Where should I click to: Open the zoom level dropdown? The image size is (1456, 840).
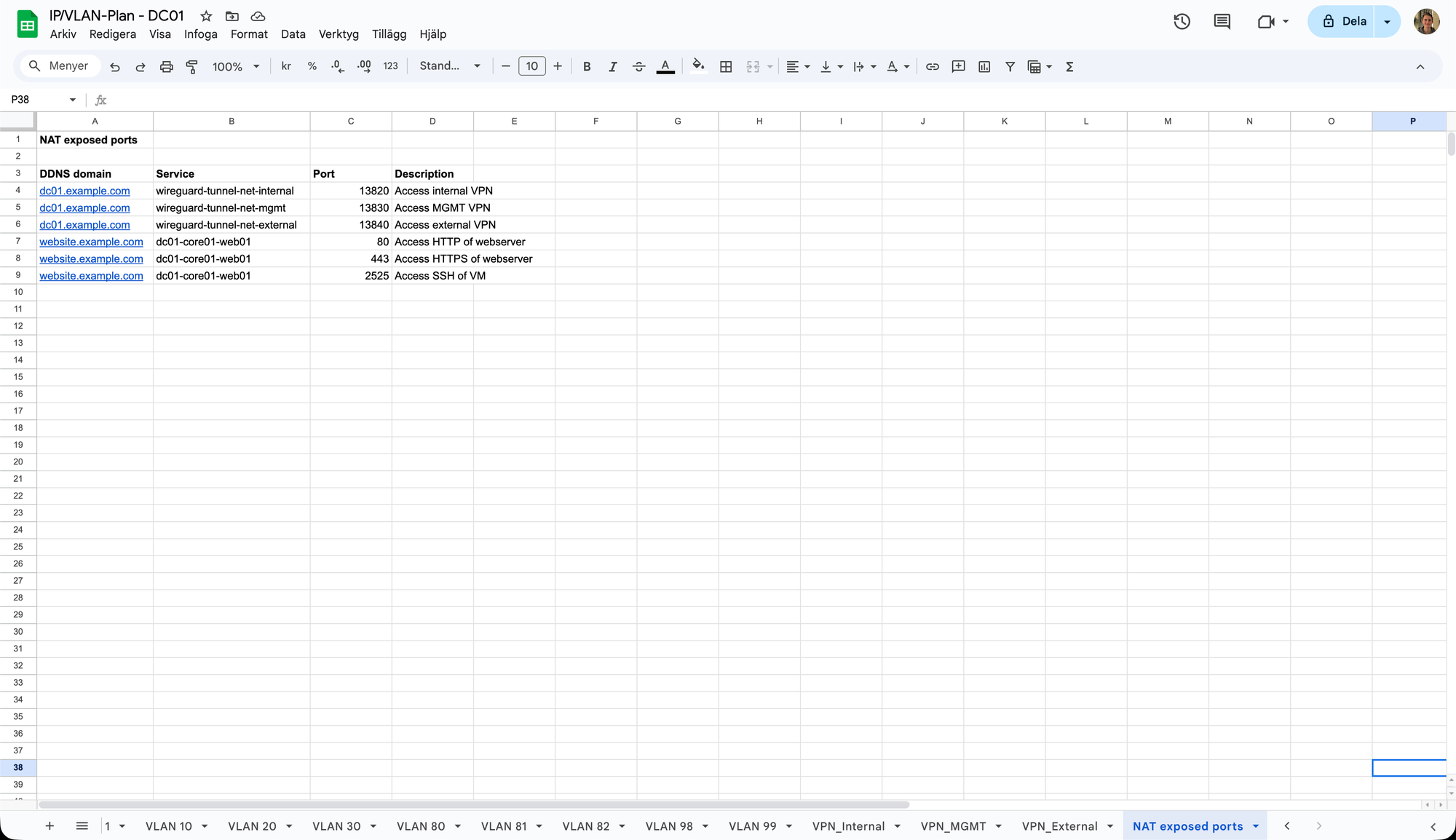pos(234,66)
